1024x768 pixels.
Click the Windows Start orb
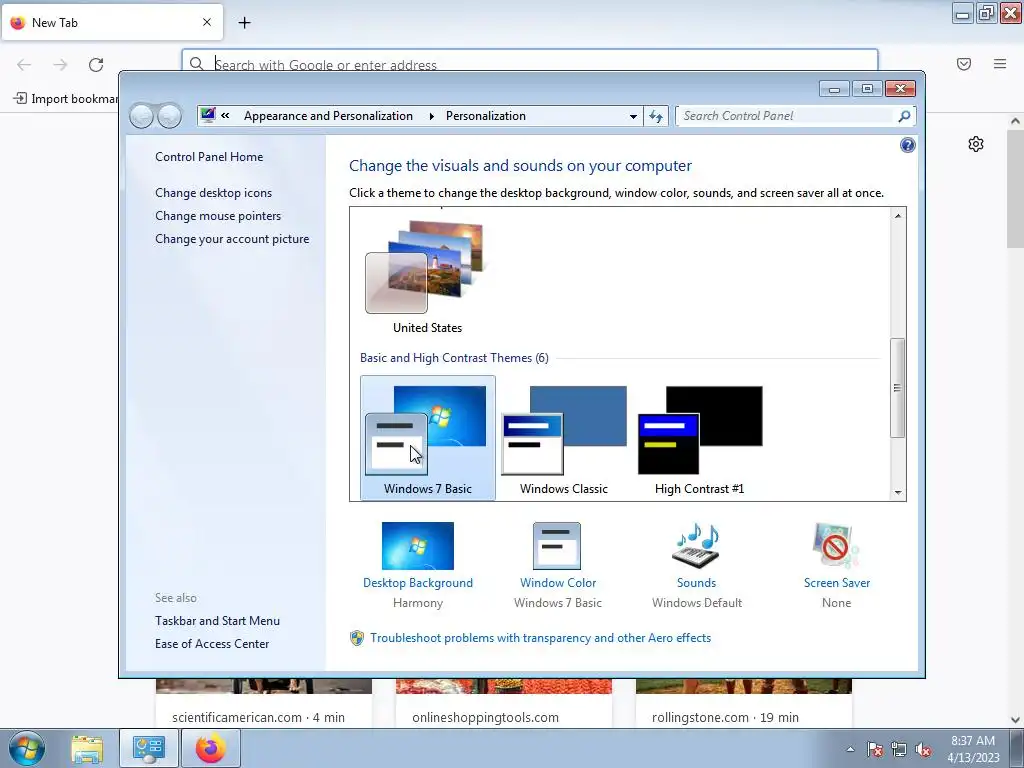click(x=27, y=748)
